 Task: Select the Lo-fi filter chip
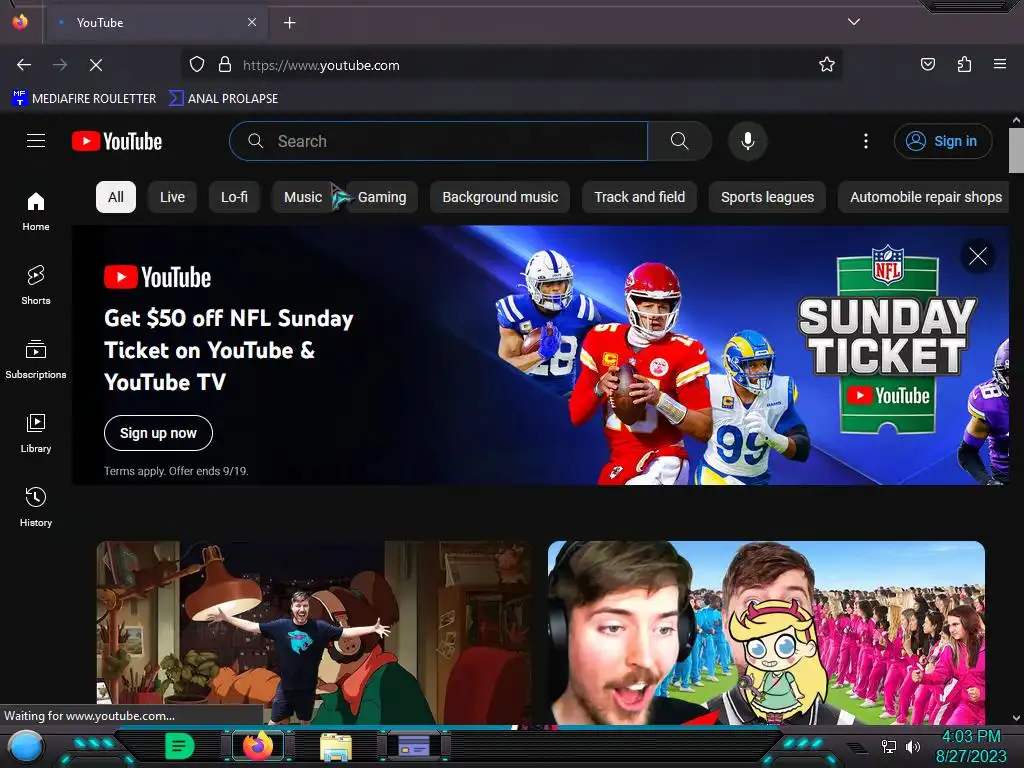tap(234, 197)
